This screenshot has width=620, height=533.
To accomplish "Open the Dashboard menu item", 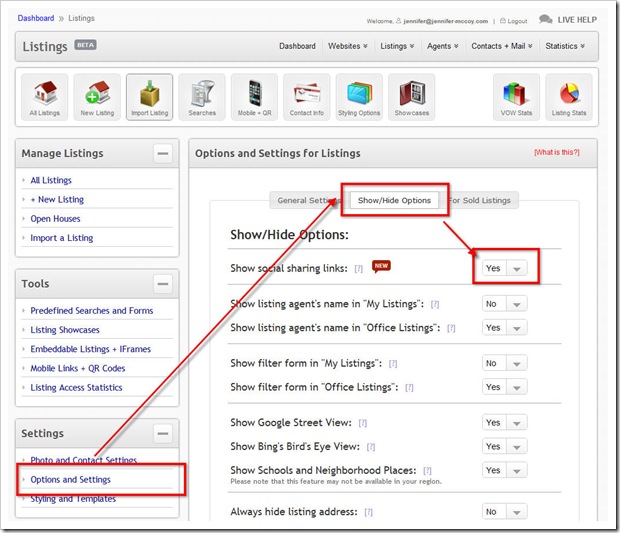I will (297, 46).
